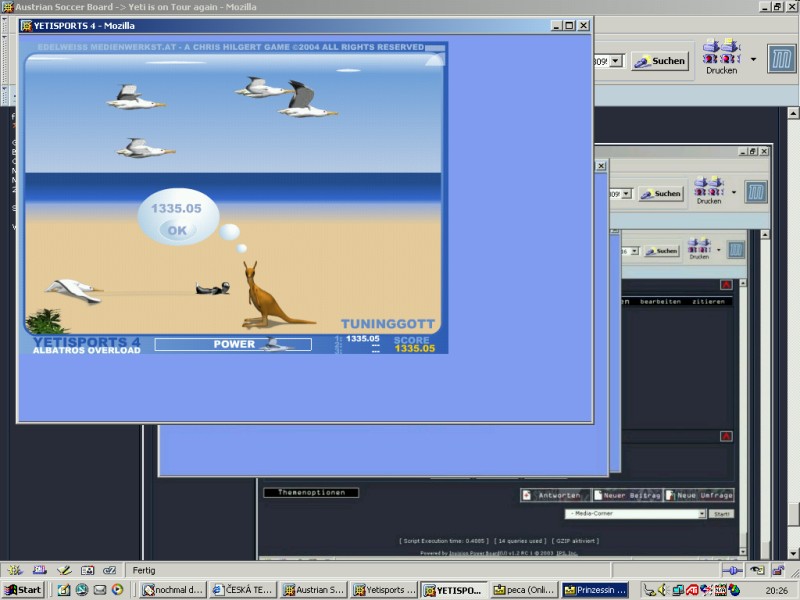The width and height of the screenshot is (800, 600).
Task: Switch to the peca (Online) taskbar item
Action: click(x=523, y=590)
